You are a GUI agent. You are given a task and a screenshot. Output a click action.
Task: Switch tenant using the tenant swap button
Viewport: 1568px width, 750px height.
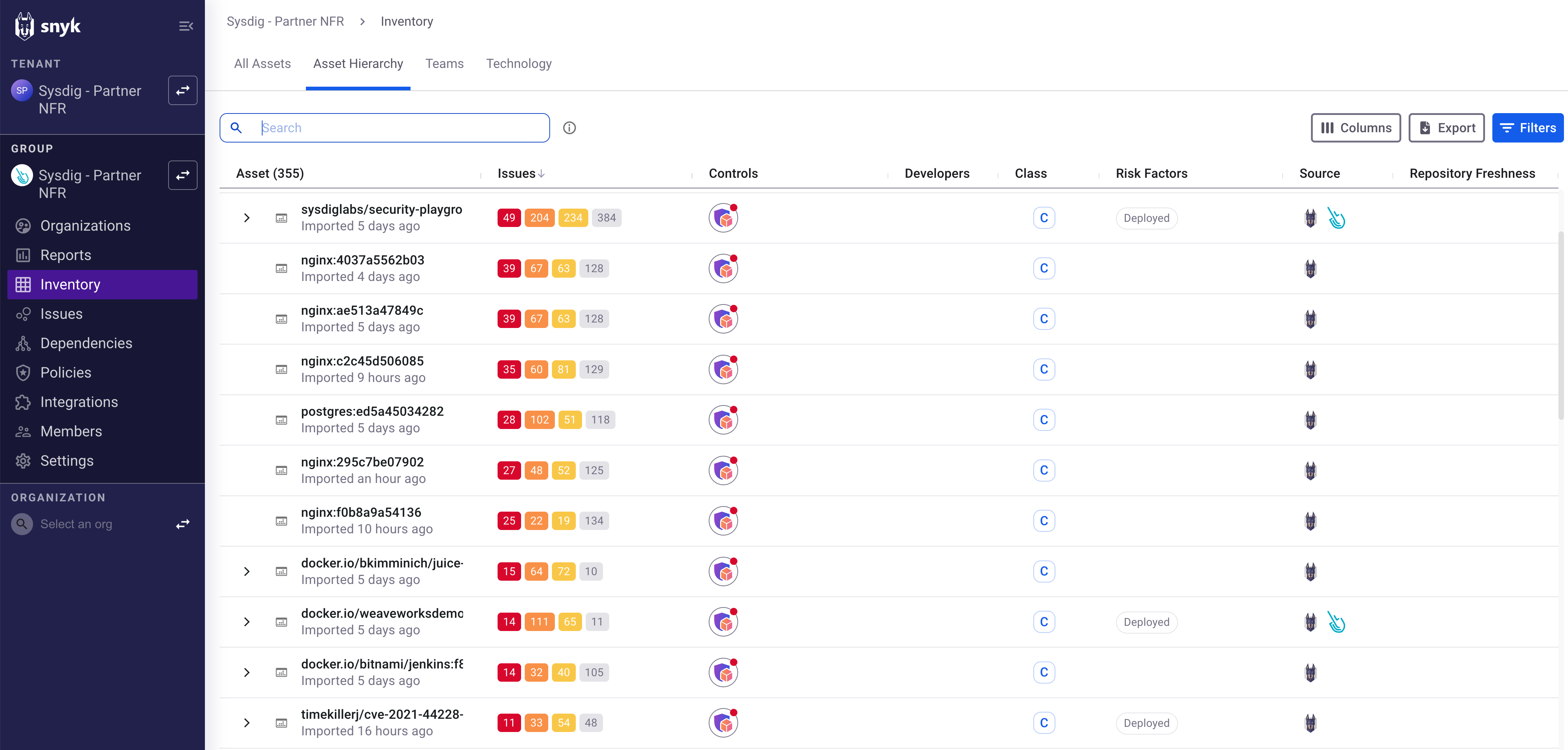tap(183, 90)
